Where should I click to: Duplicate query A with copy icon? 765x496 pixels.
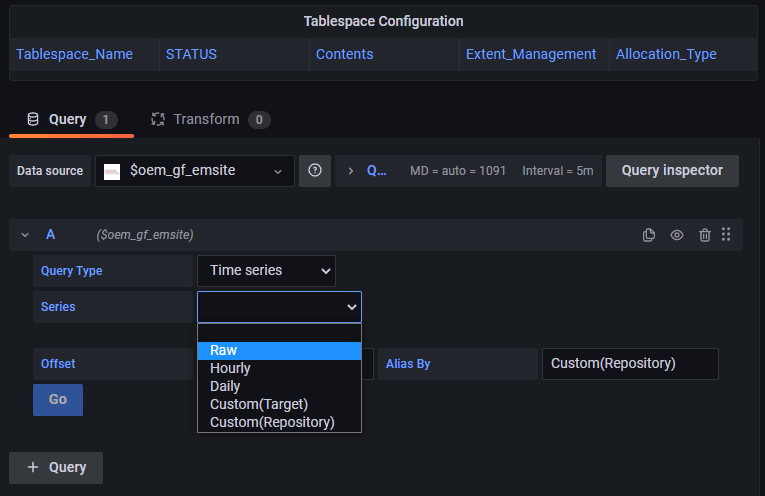pos(649,235)
